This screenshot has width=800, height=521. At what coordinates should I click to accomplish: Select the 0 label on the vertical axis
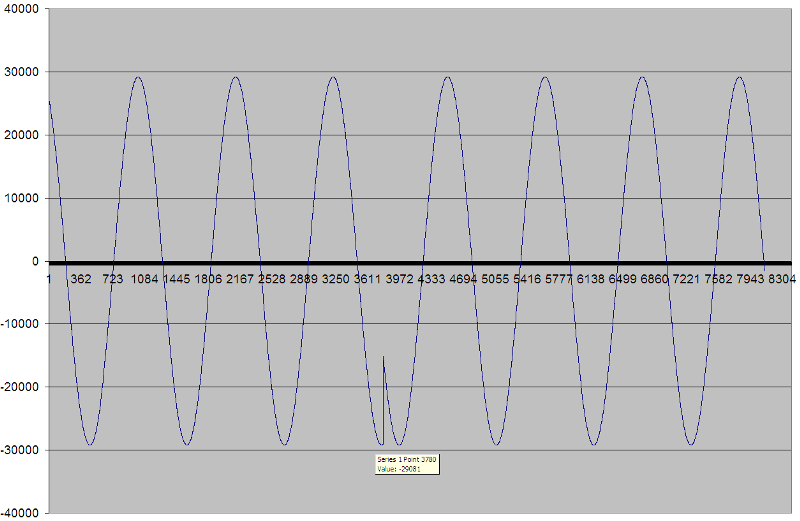tap(35, 261)
